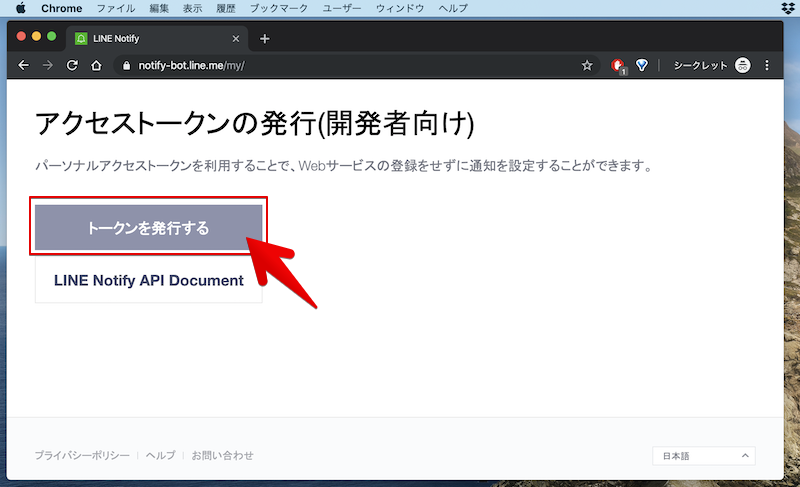Click the blue diamond extension icon
The width and height of the screenshot is (800, 487).
pos(642,65)
